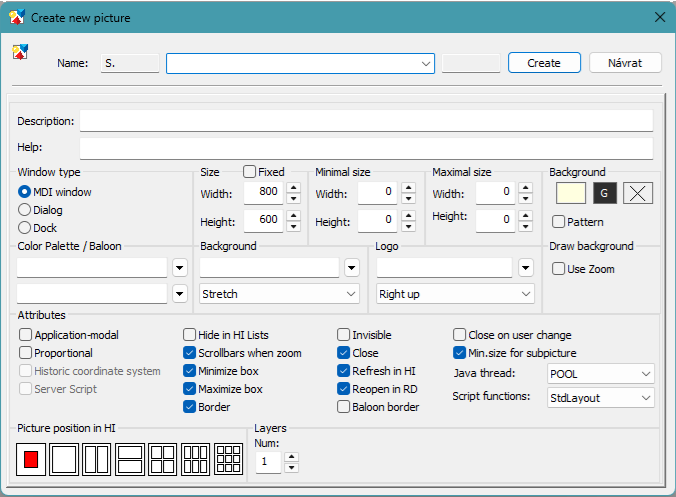Open the pale yellow background color swatch
Screen dimensions: 676x497
(570, 193)
